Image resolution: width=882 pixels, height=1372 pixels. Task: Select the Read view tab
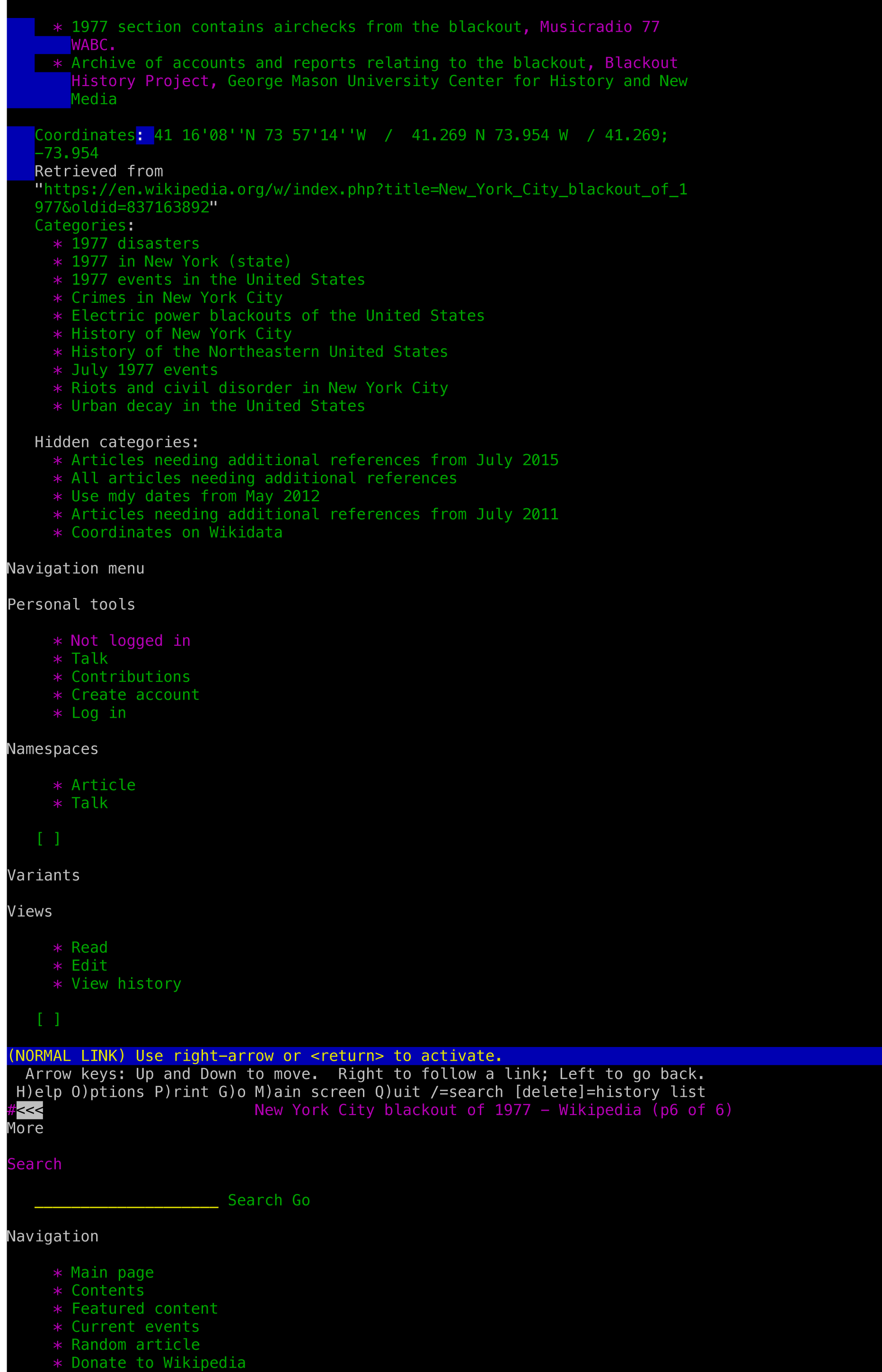(x=89, y=948)
